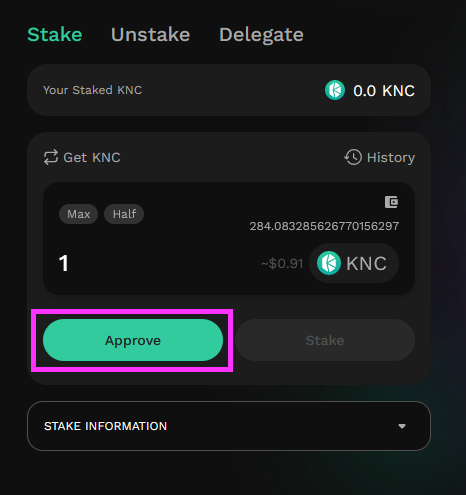This screenshot has height=495, width=466.
Task: Click the wallet balance 284.08328562677 number
Action: (324, 226)
